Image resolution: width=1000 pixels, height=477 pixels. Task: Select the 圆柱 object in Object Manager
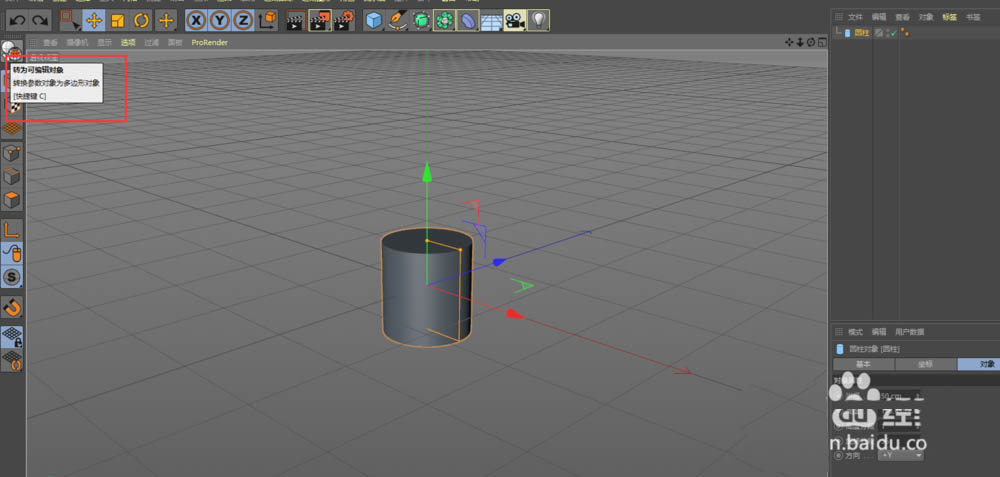tap(860, 33)
